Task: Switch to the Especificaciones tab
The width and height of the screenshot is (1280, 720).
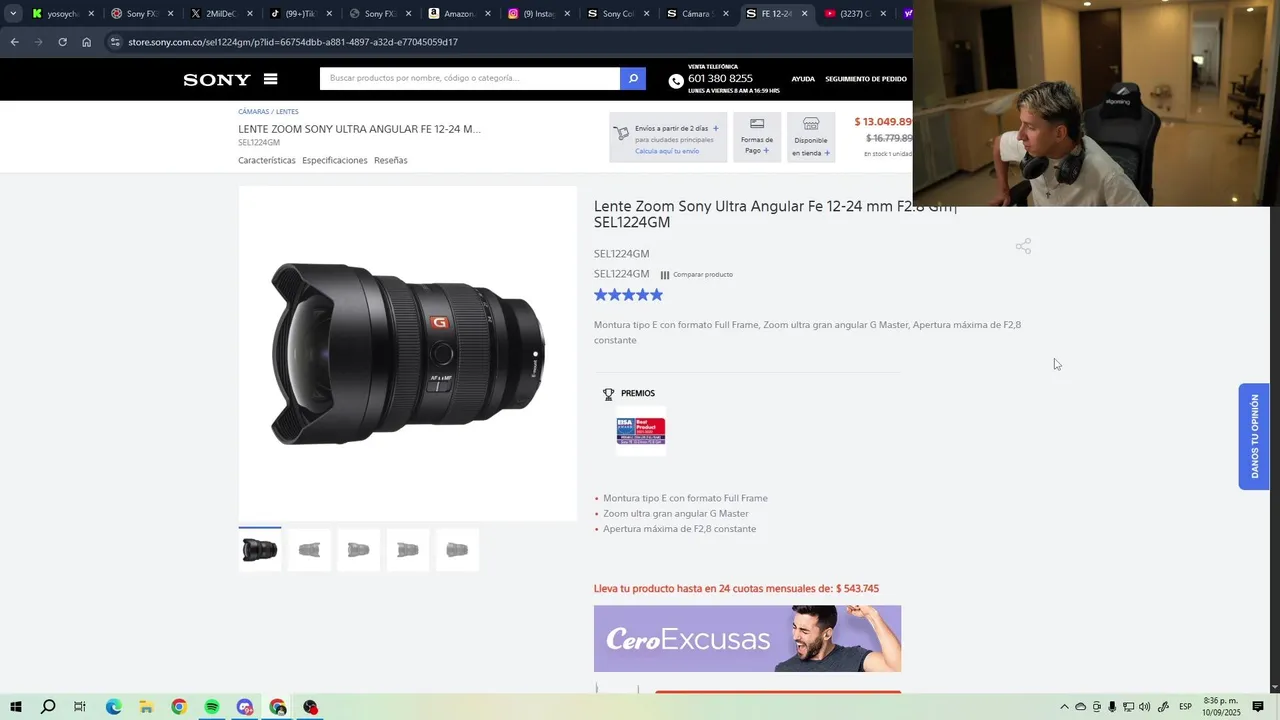Action: coord(335,160)
